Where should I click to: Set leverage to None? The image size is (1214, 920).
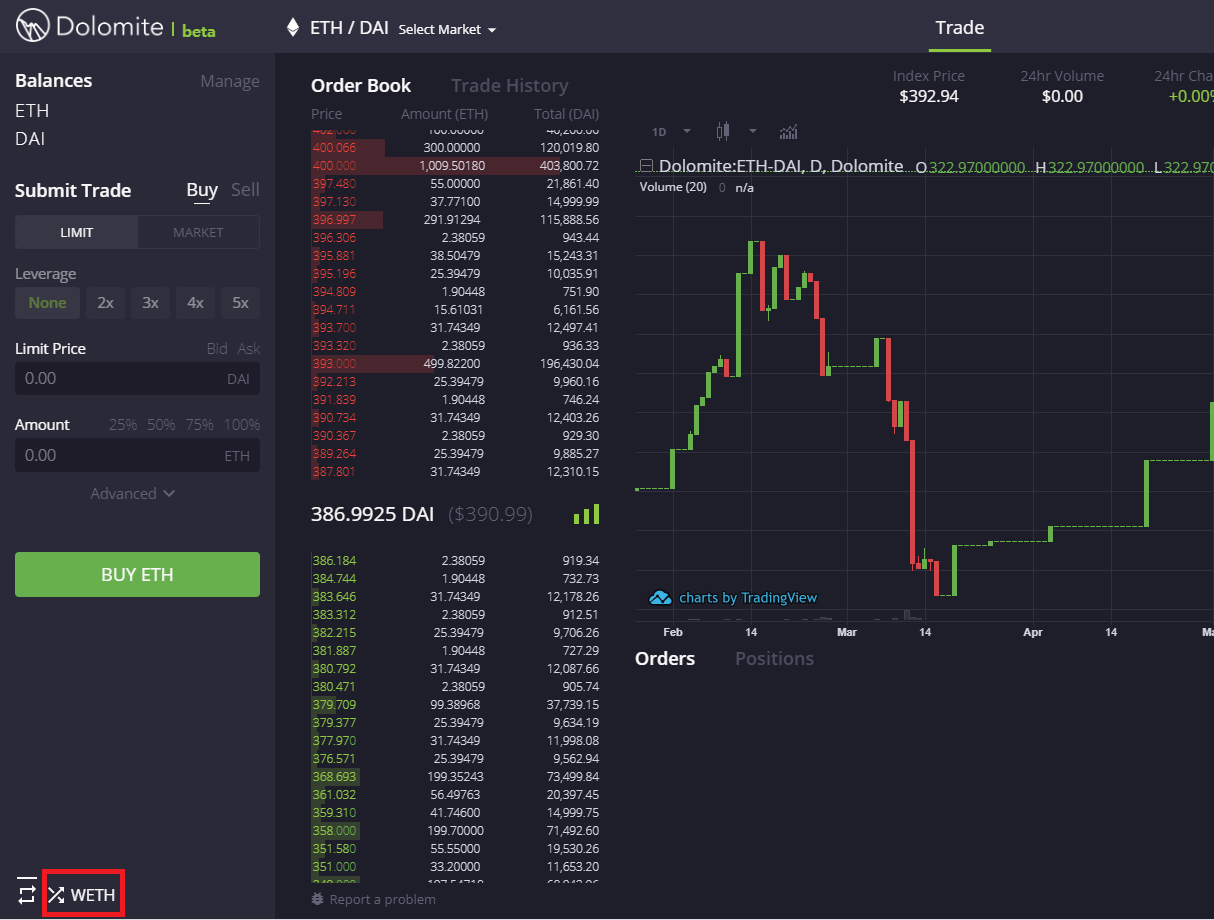coord(47,303)
